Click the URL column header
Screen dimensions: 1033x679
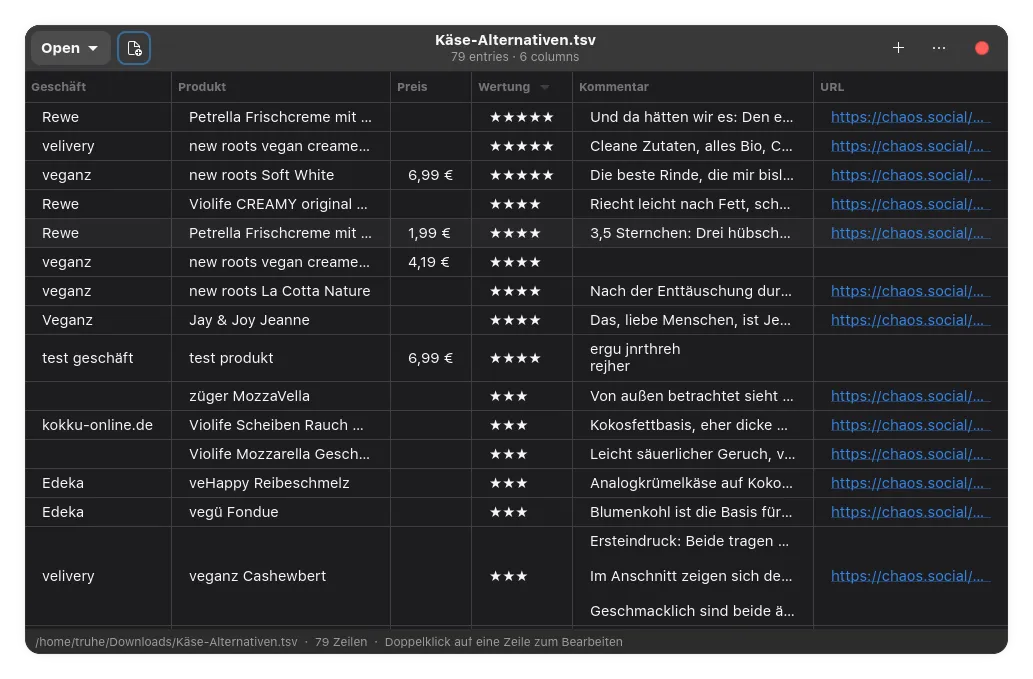832,87
